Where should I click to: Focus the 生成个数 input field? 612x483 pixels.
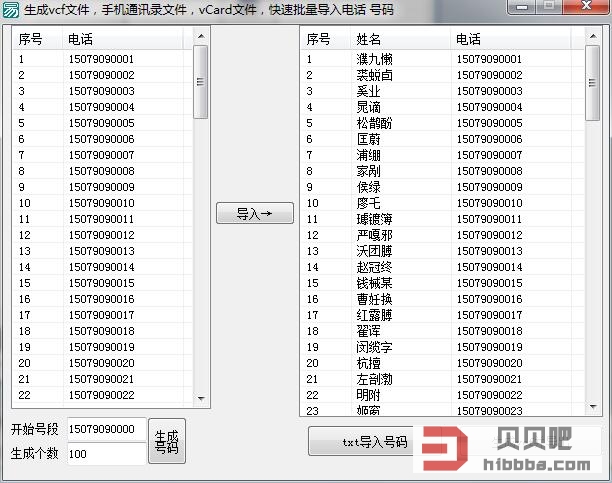click(107, 454)
